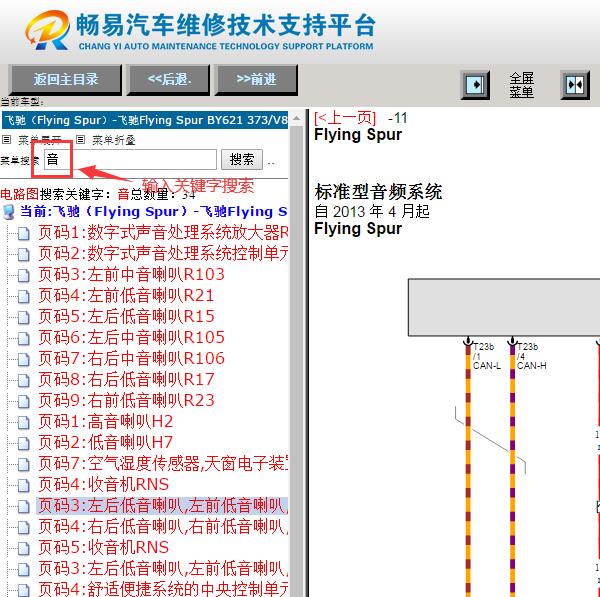The image size is (600, 597).
Task: Click document icon of 页码2:数字式声音处理系统控制单元
Action: [23, 254]
